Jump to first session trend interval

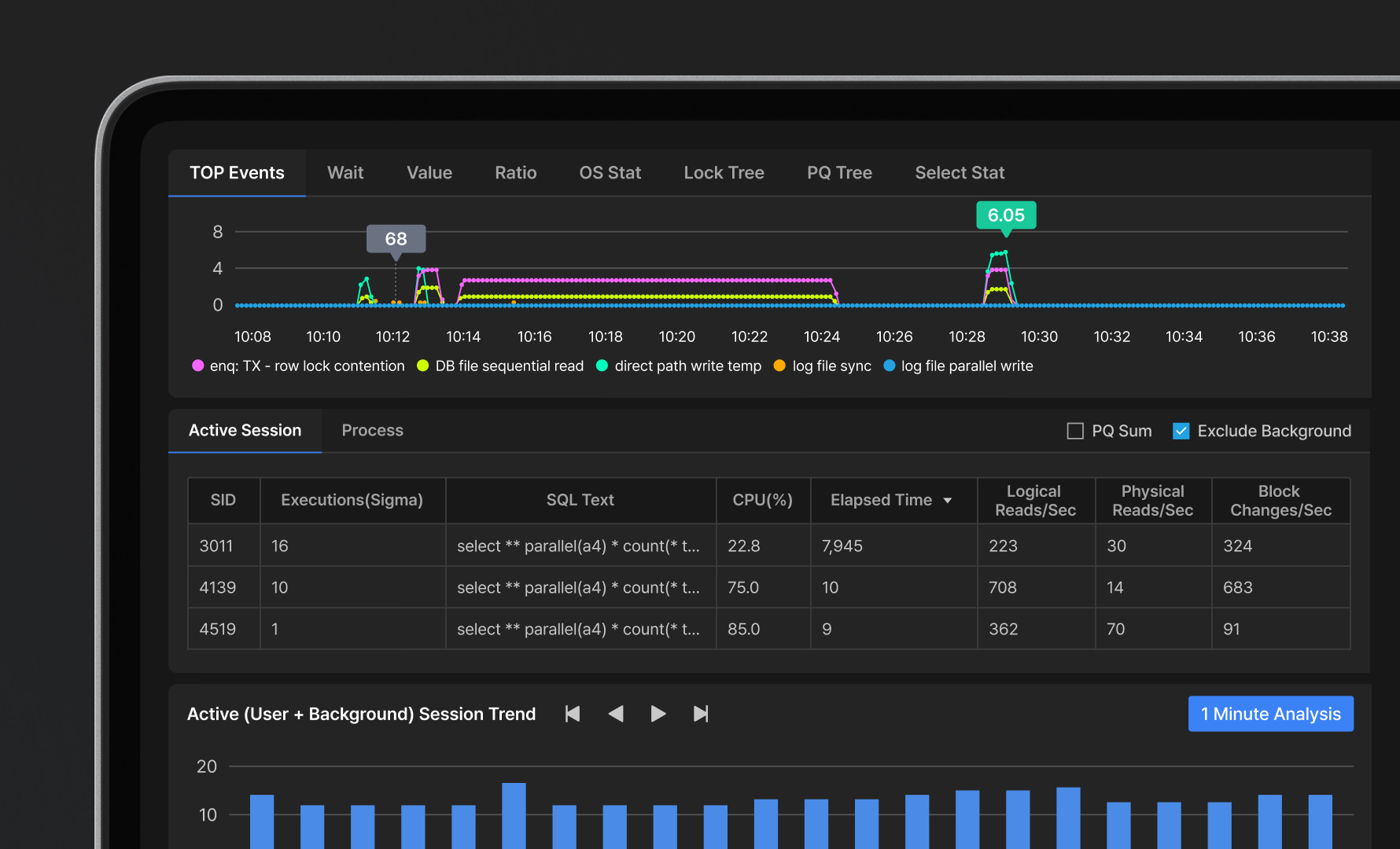pyautogui.click(x=573, y=714)
